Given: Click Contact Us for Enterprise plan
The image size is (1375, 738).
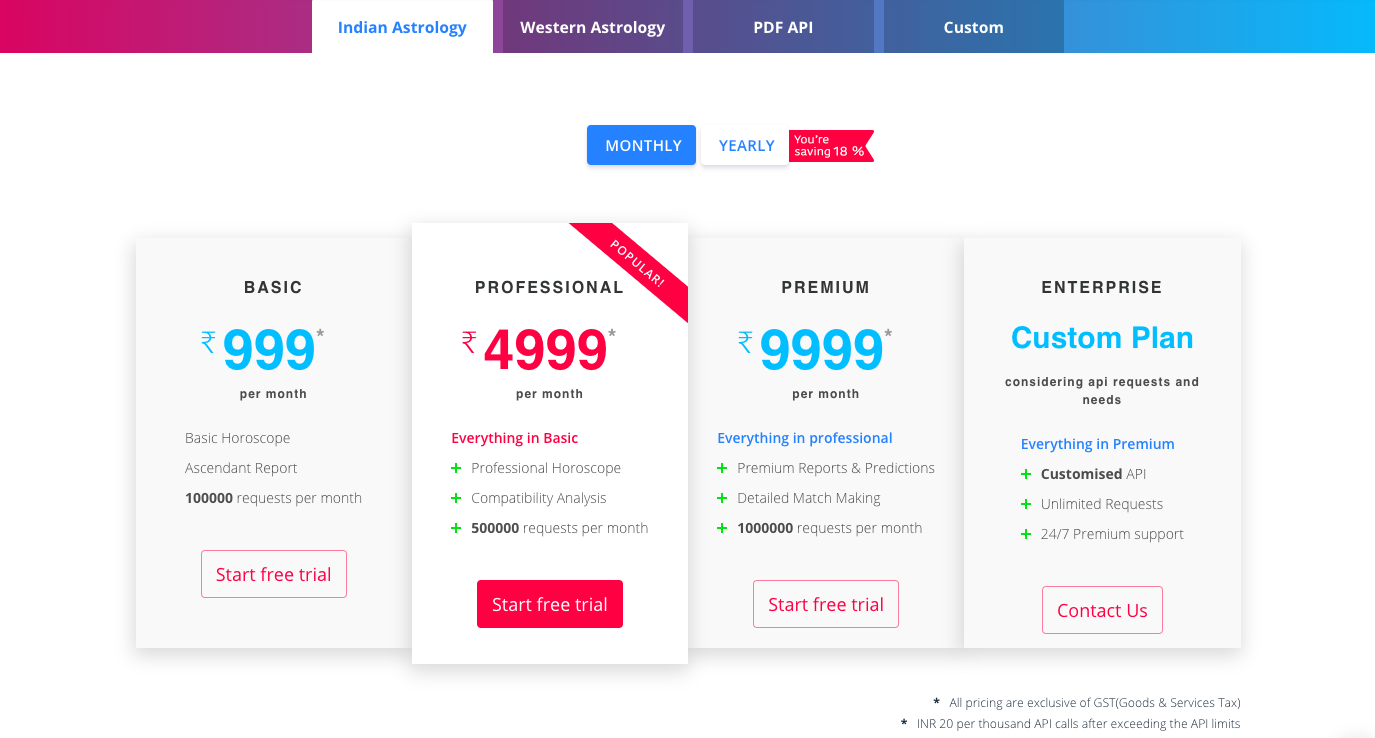Looking at the screenshot, I should 1102,610.
